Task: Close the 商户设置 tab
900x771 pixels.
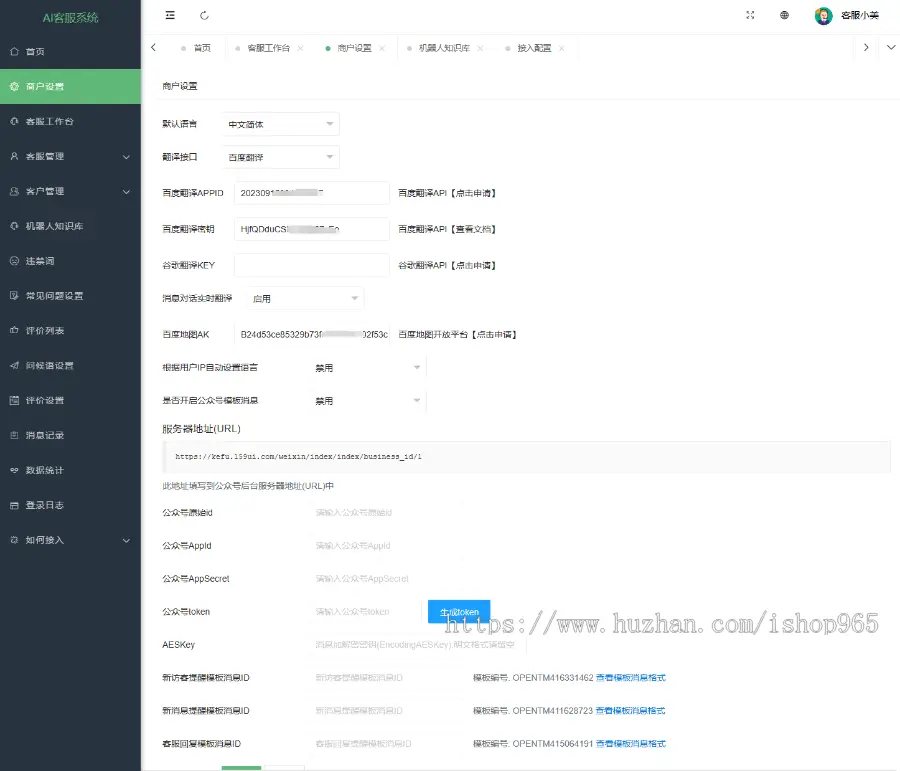Action: [x=382, y=48]
